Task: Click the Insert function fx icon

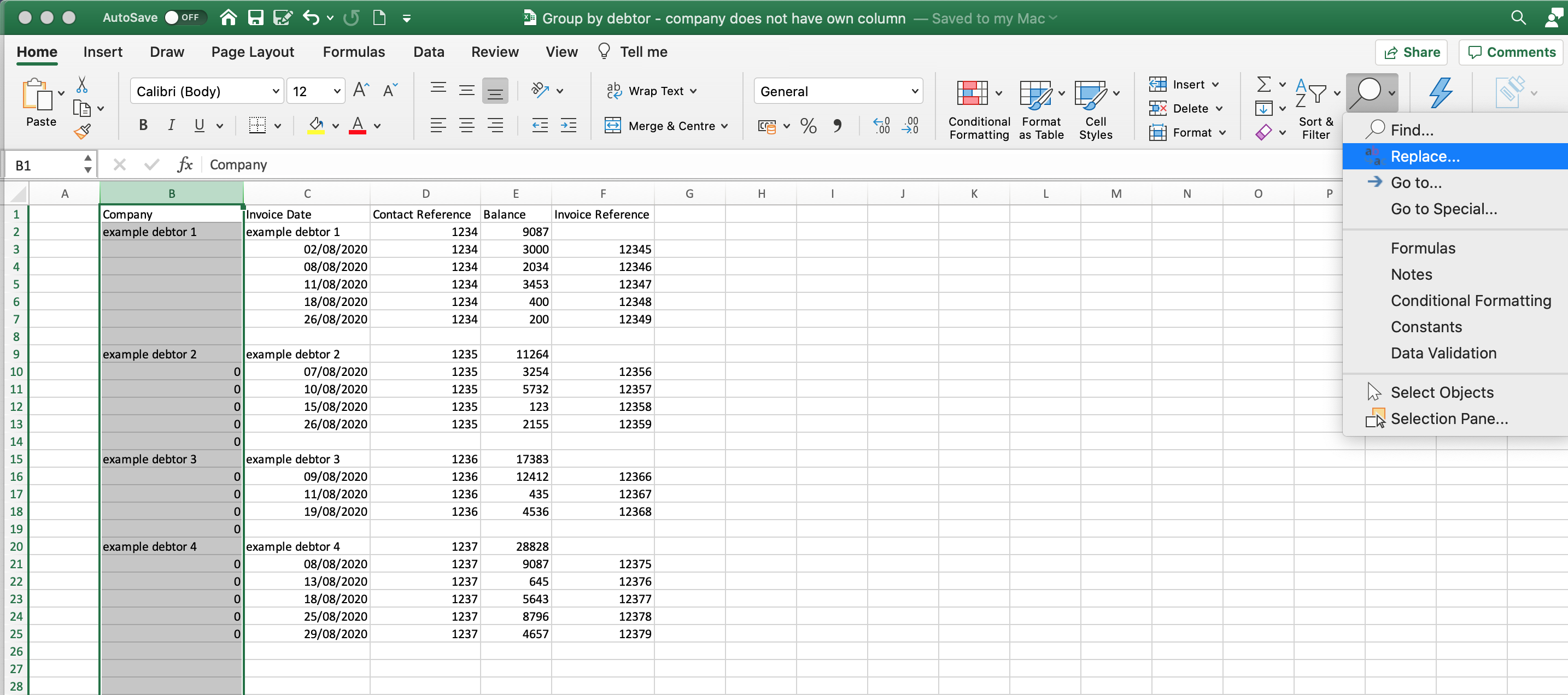Action: point(184,164)
